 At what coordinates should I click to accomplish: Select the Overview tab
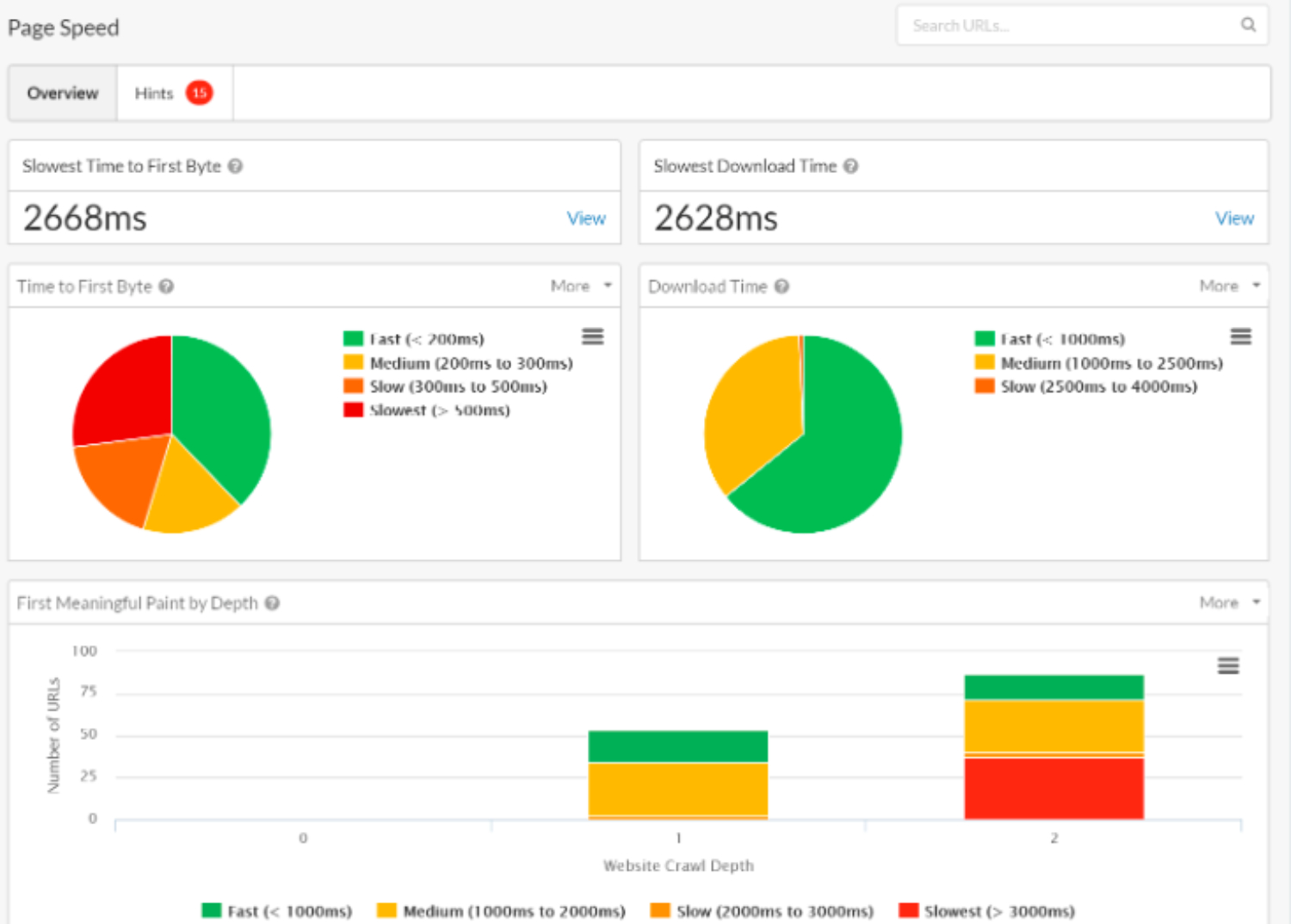pos(62,93)
